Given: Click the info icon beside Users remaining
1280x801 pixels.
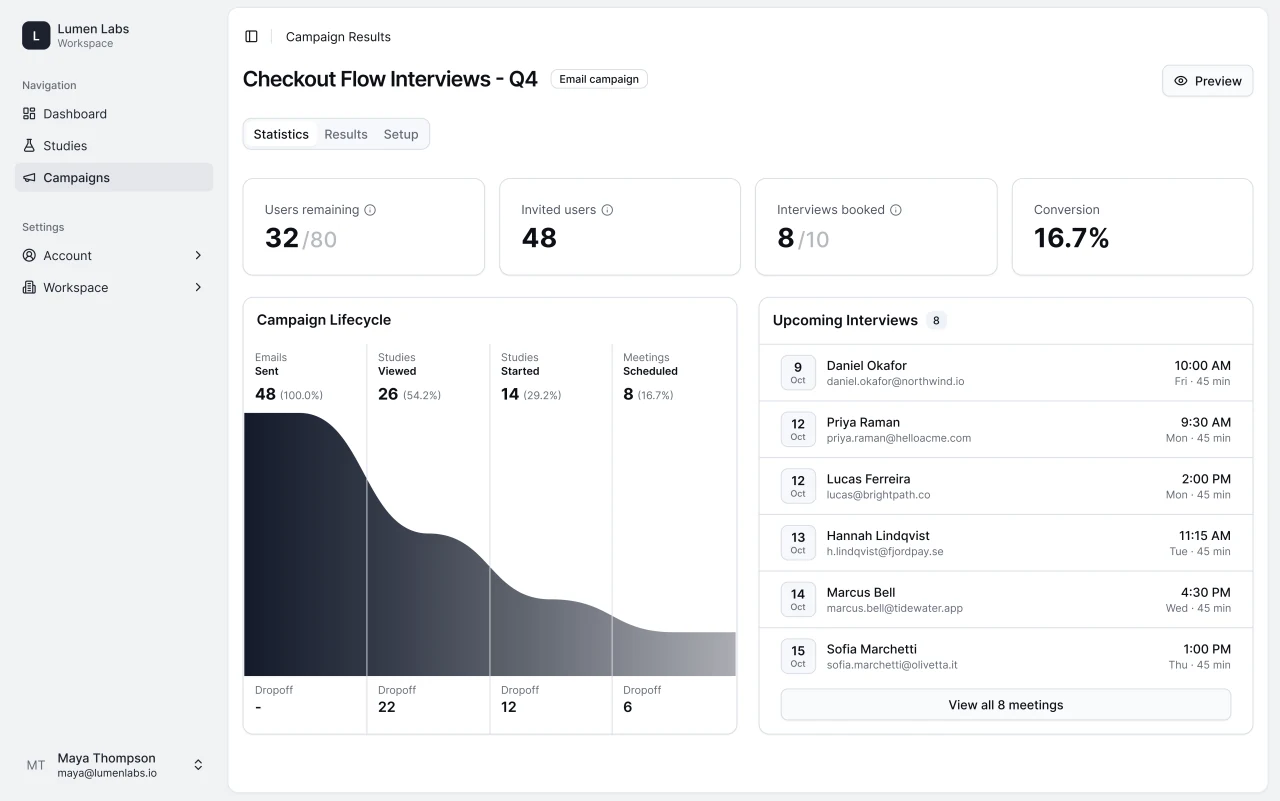Looking at the screenshot, I should pos(370,210).
